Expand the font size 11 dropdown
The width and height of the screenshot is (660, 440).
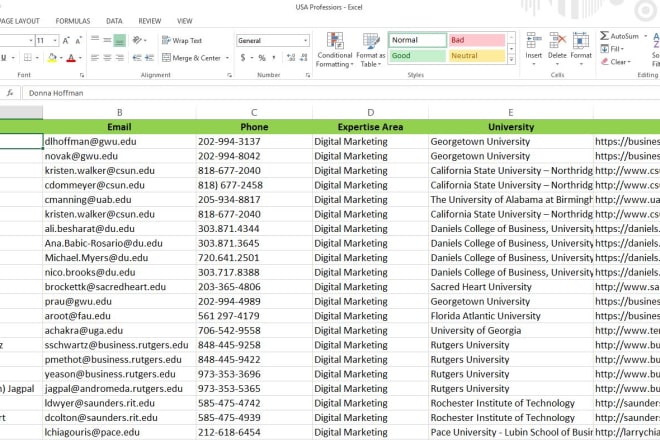[55, 40]
